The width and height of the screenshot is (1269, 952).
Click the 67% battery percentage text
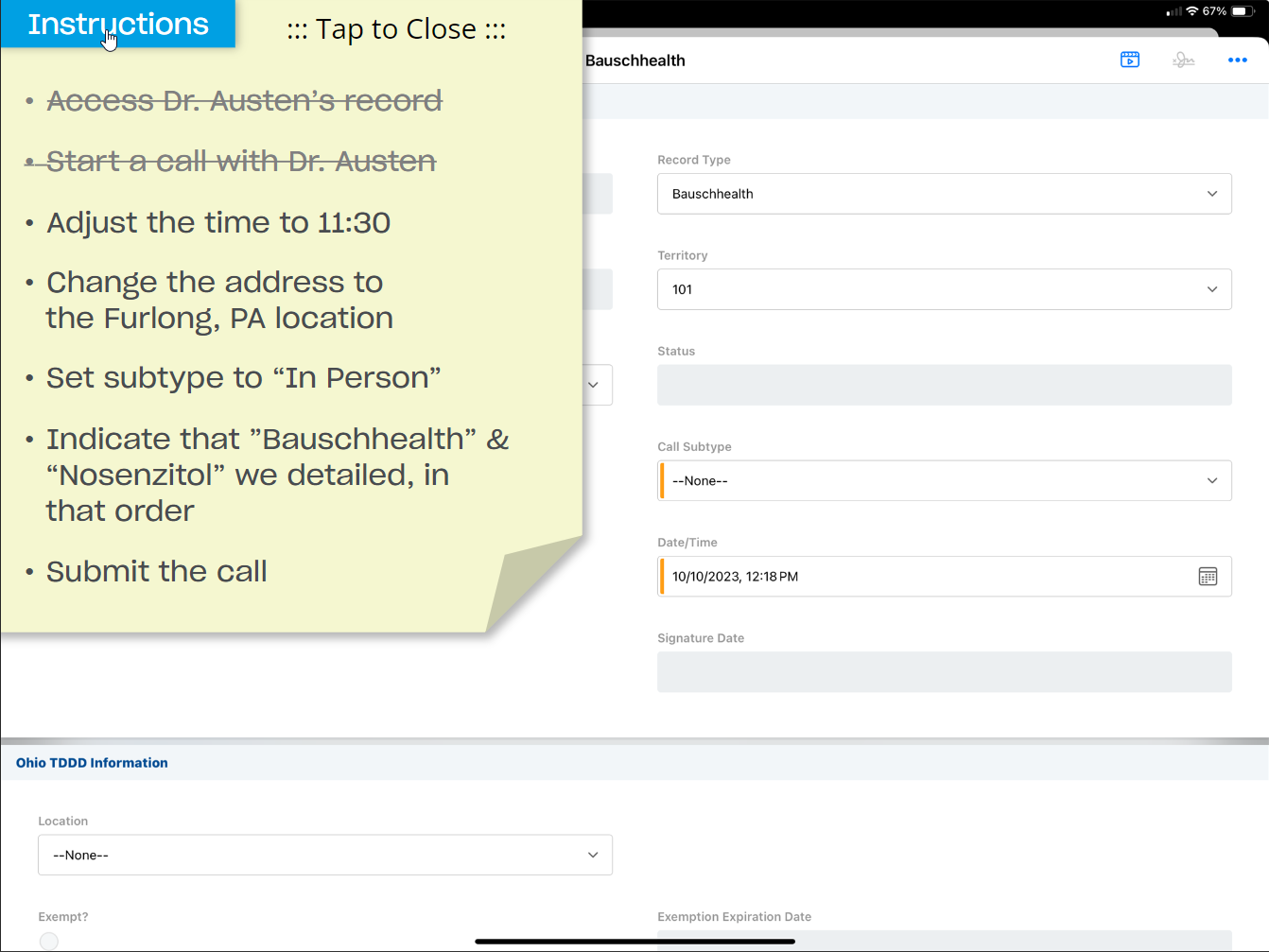(x=1214, y=11)
